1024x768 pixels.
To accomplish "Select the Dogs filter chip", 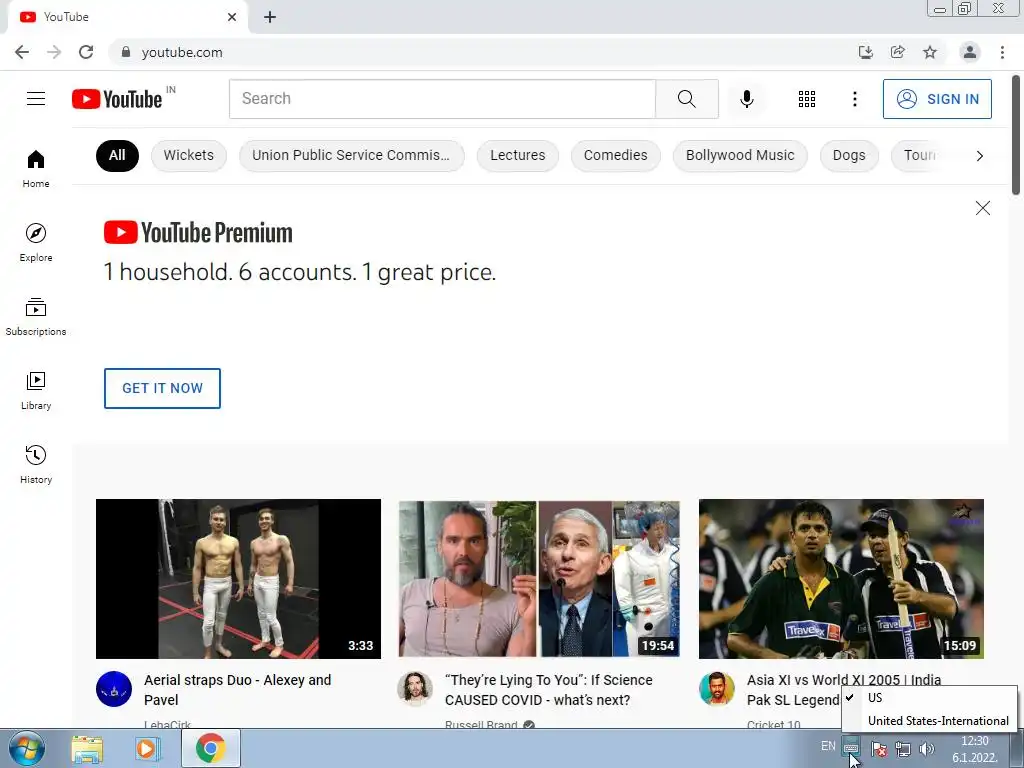I will (x=849, y=155).
